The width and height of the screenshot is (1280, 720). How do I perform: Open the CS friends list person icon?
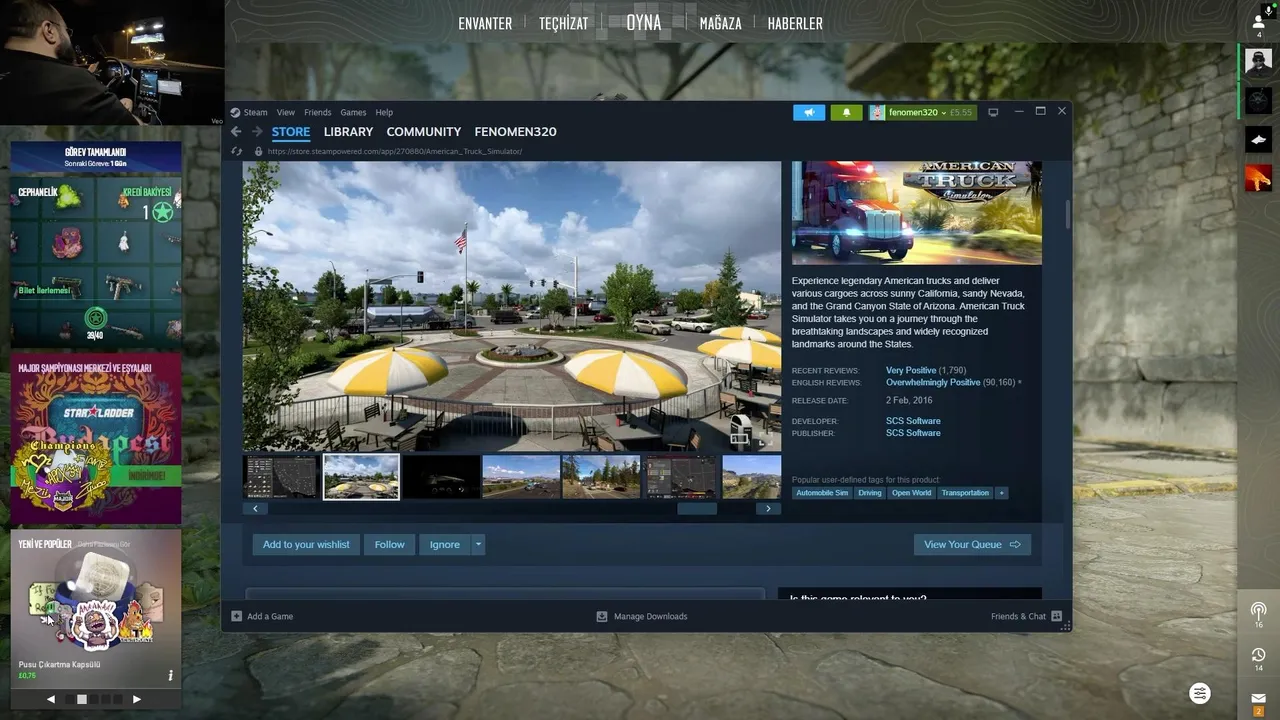click(x=1258, y=21)
